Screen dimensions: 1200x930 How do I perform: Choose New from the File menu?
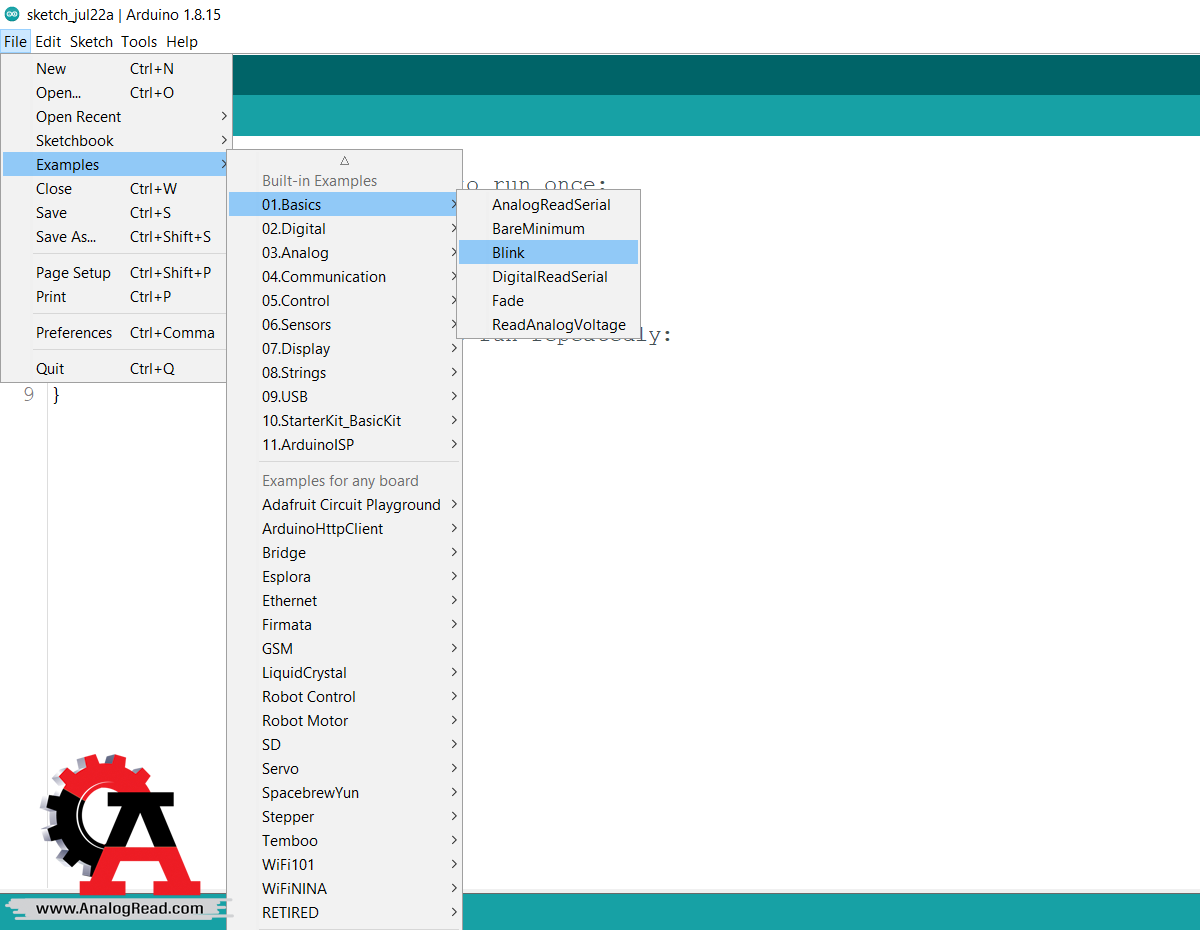pos(117,69)
